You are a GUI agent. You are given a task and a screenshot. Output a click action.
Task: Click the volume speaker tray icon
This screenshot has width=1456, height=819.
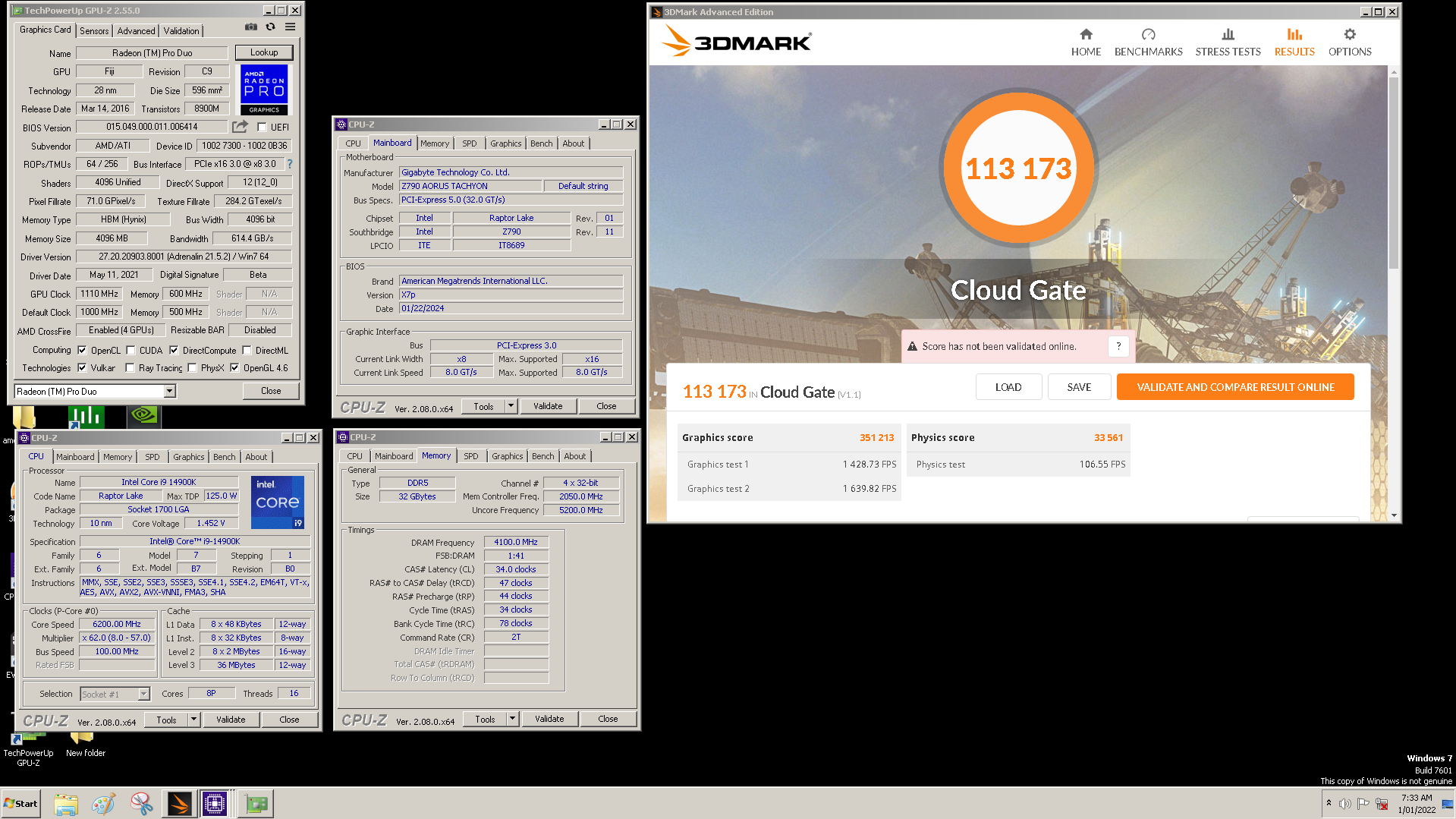[x=1344, y=804]
